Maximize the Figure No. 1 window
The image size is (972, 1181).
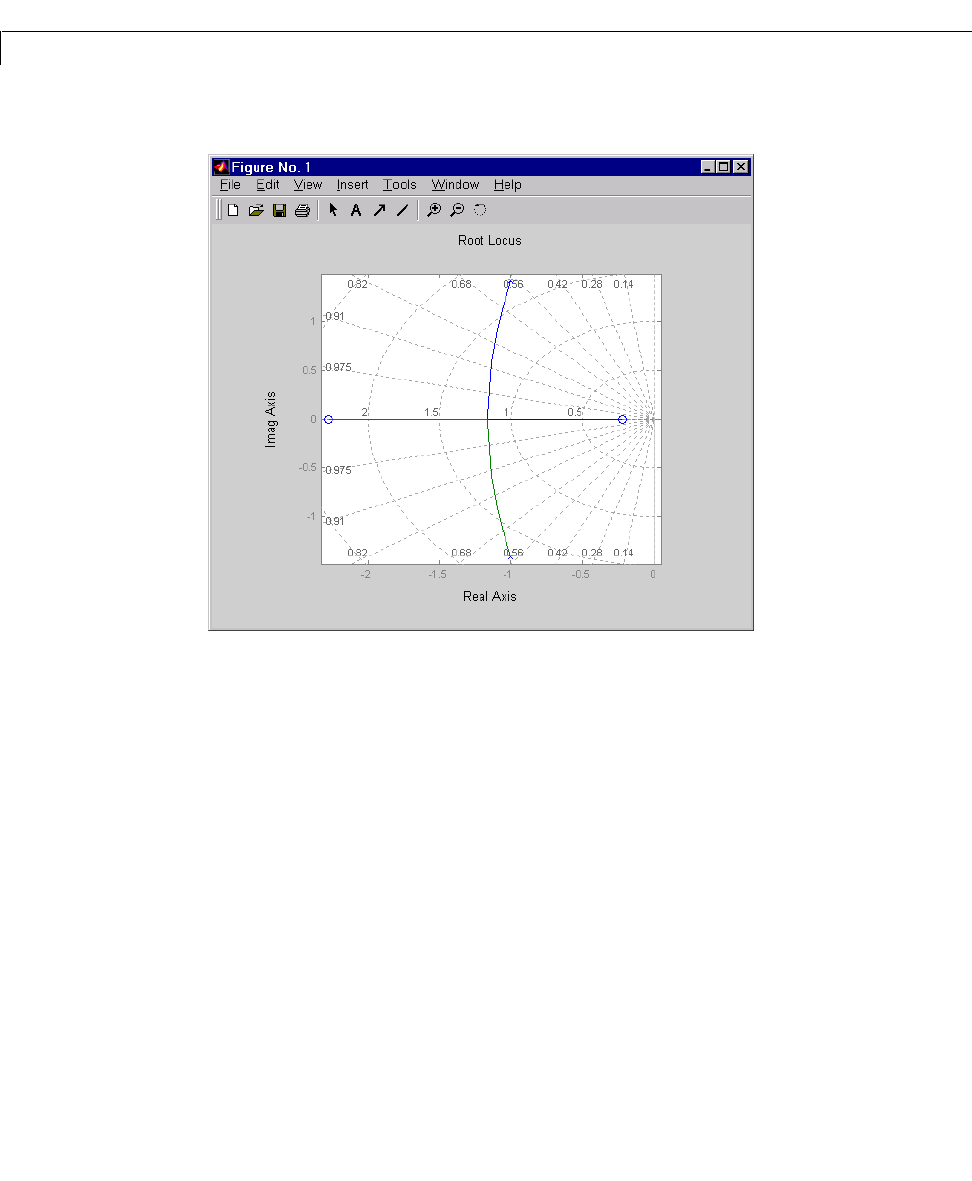pos(724,167)
